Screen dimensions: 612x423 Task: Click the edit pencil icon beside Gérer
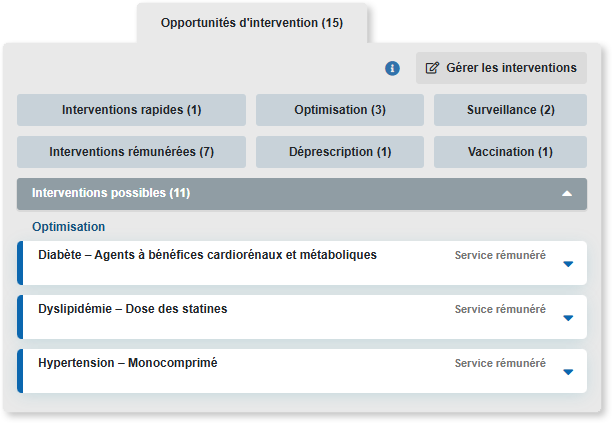[x=432, y=68]
